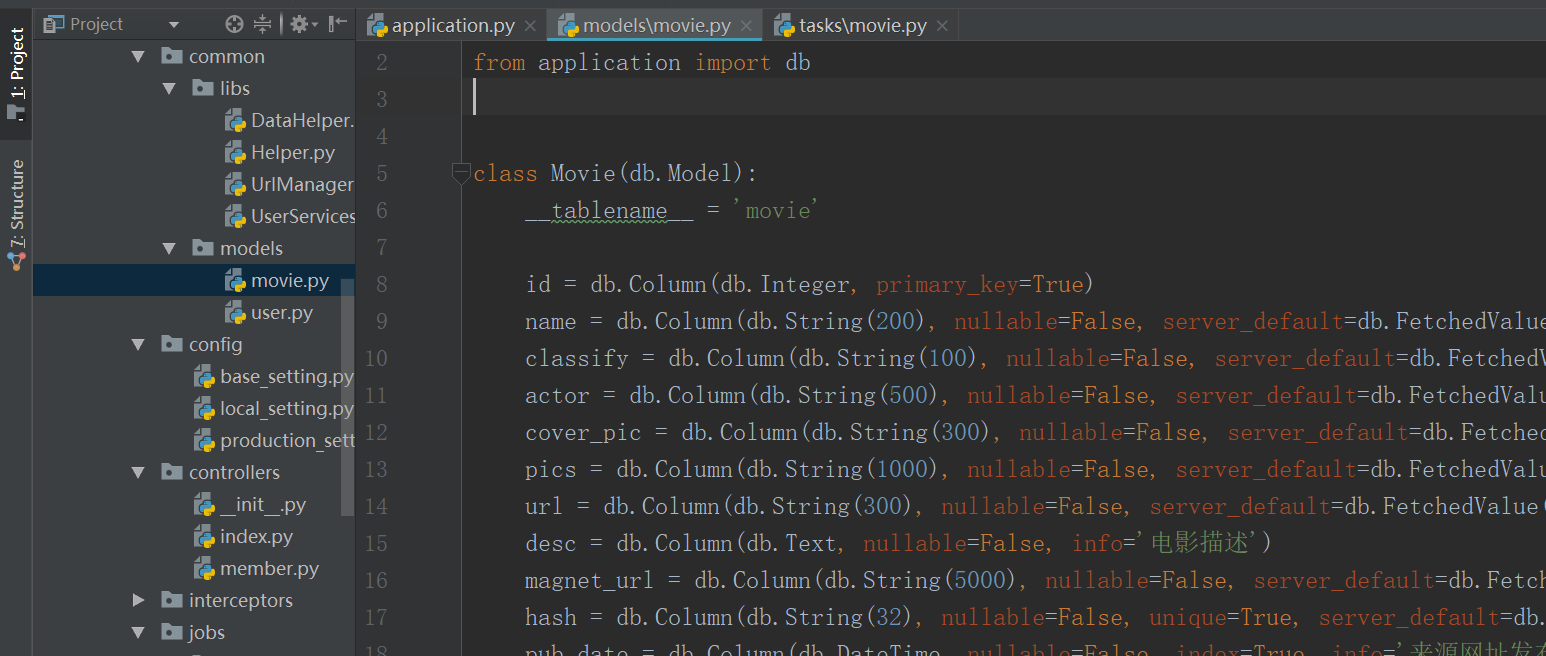Fold the Movie class code block
The image size is (1546, 656).
461,173
